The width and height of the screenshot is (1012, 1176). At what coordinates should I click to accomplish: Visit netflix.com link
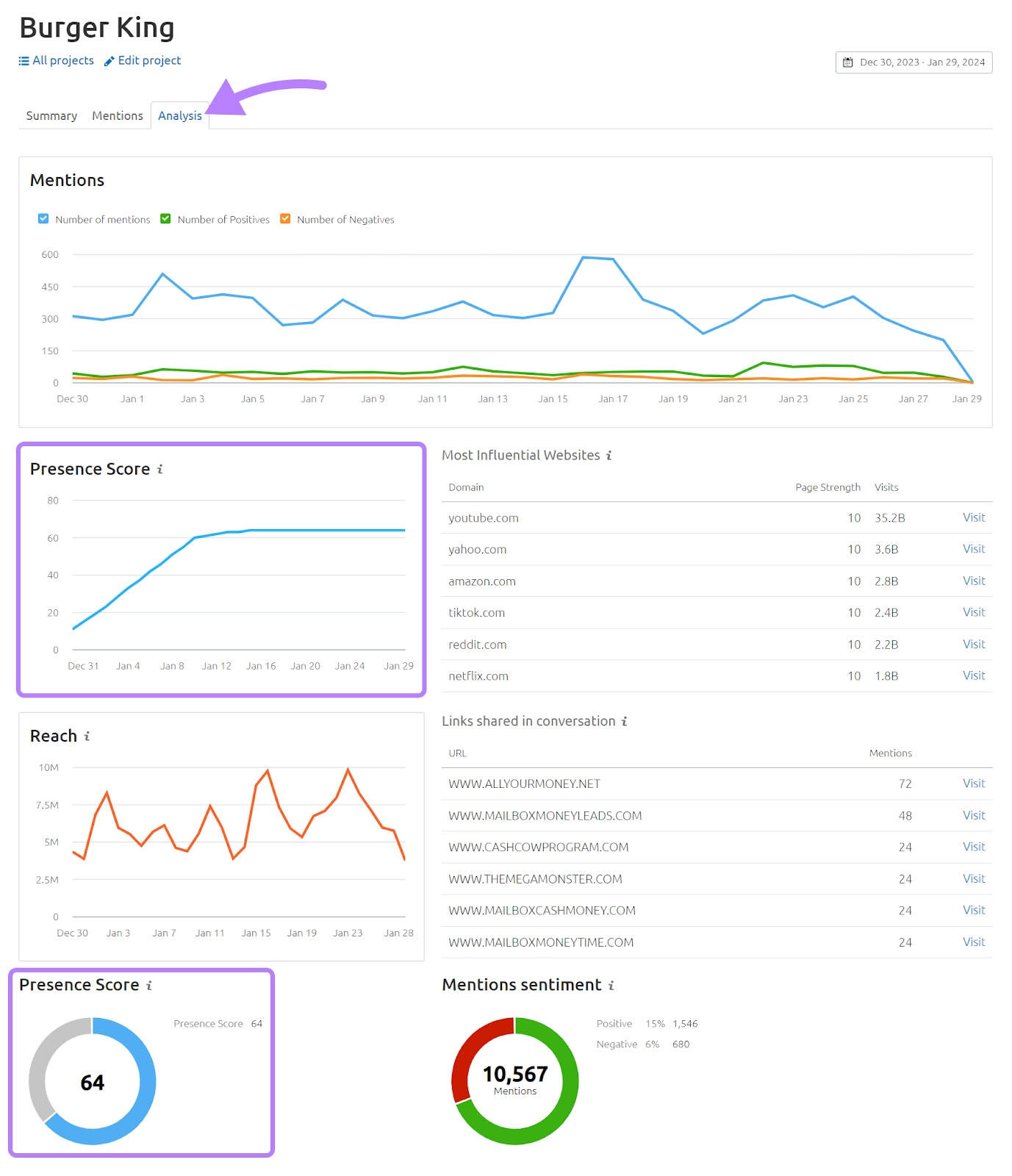point(974,675)
